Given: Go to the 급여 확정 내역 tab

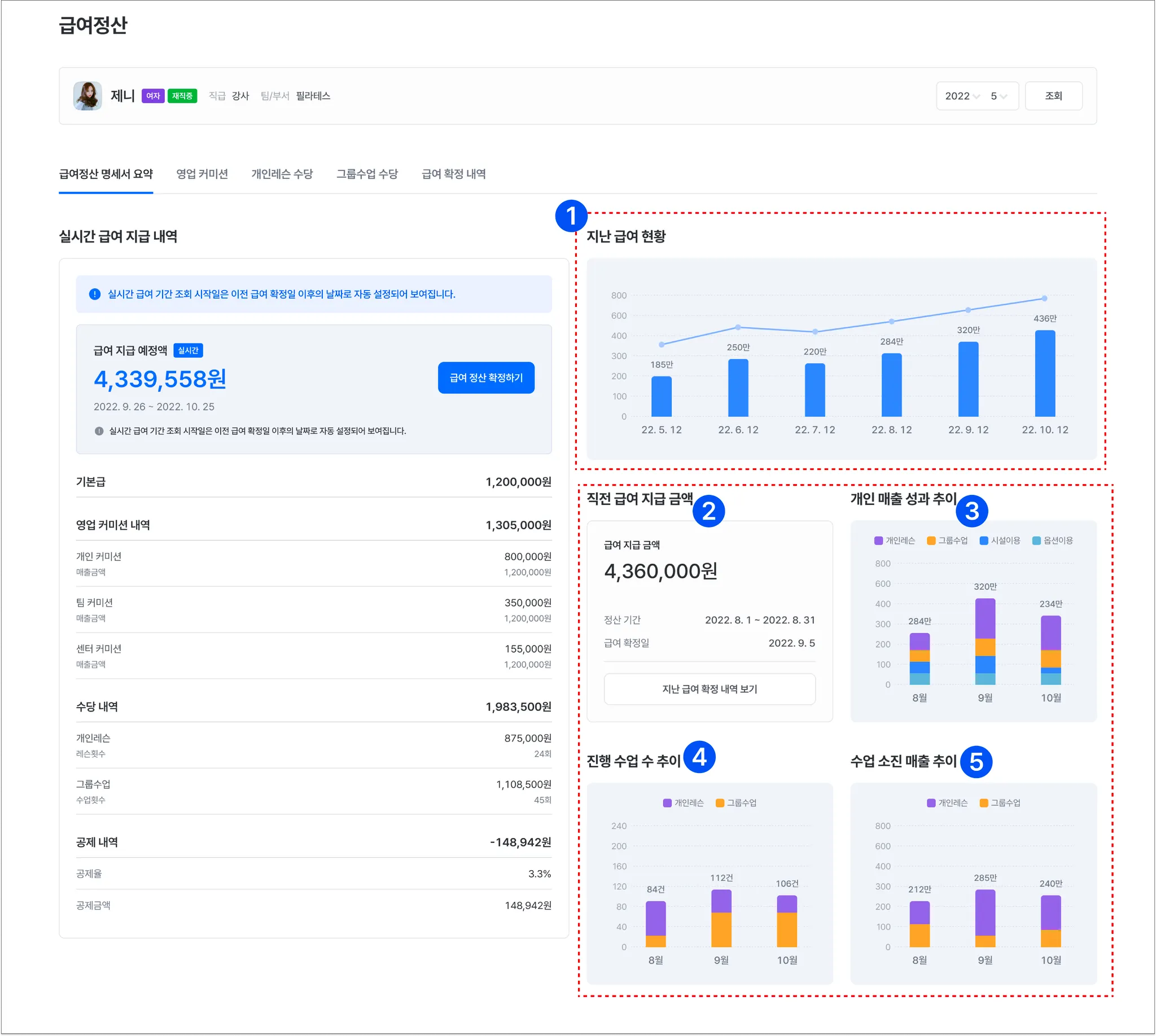Looking at the screenshot, I should (453, 174).
